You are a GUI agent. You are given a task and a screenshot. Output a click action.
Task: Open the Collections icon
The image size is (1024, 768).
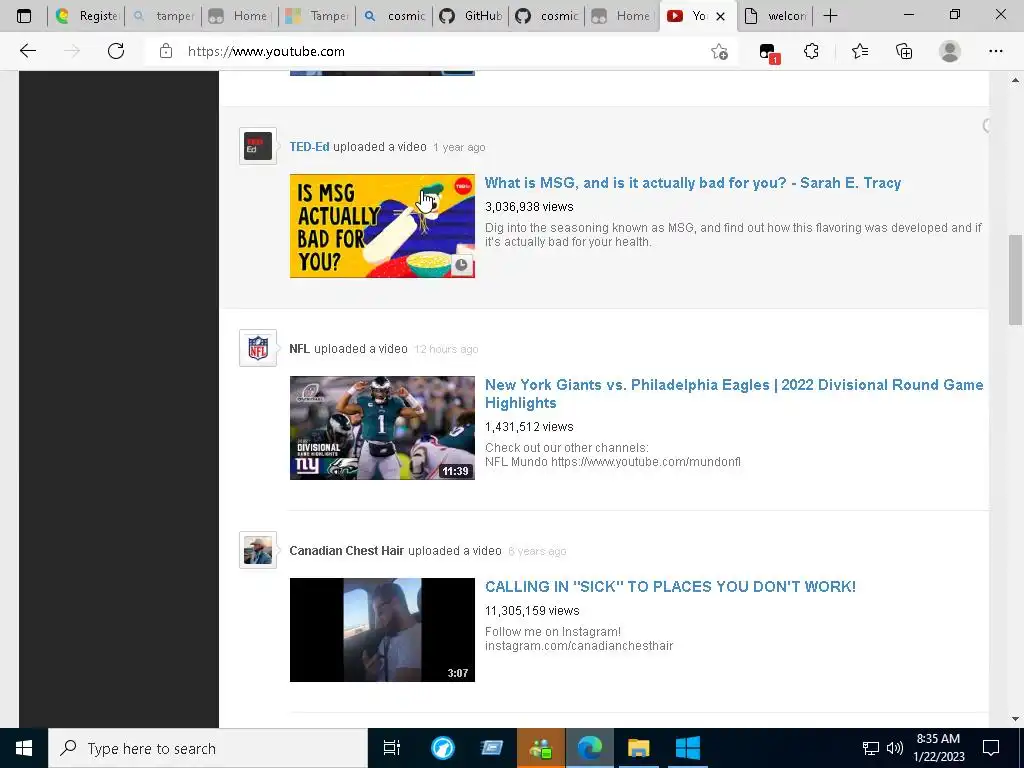coord(904,51)
